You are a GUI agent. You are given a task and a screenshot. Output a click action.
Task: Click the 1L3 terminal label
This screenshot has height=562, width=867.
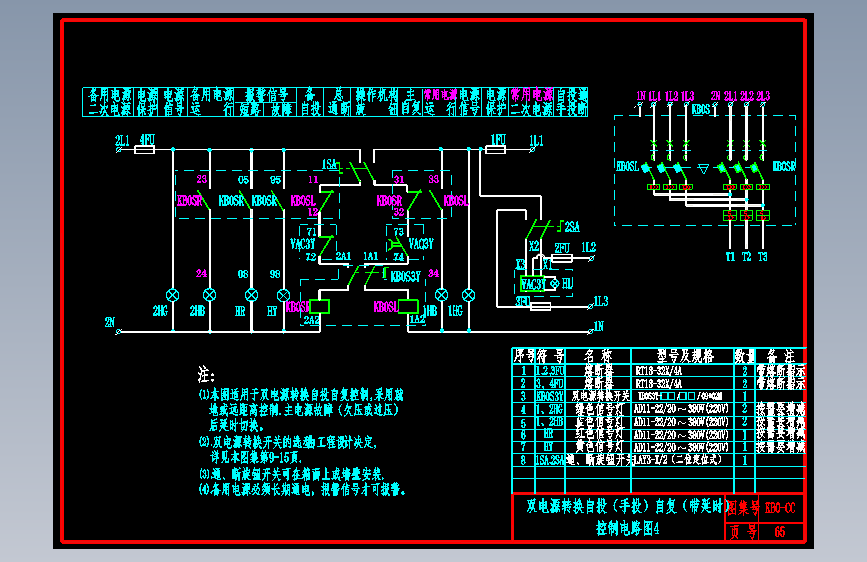point(601,301)
